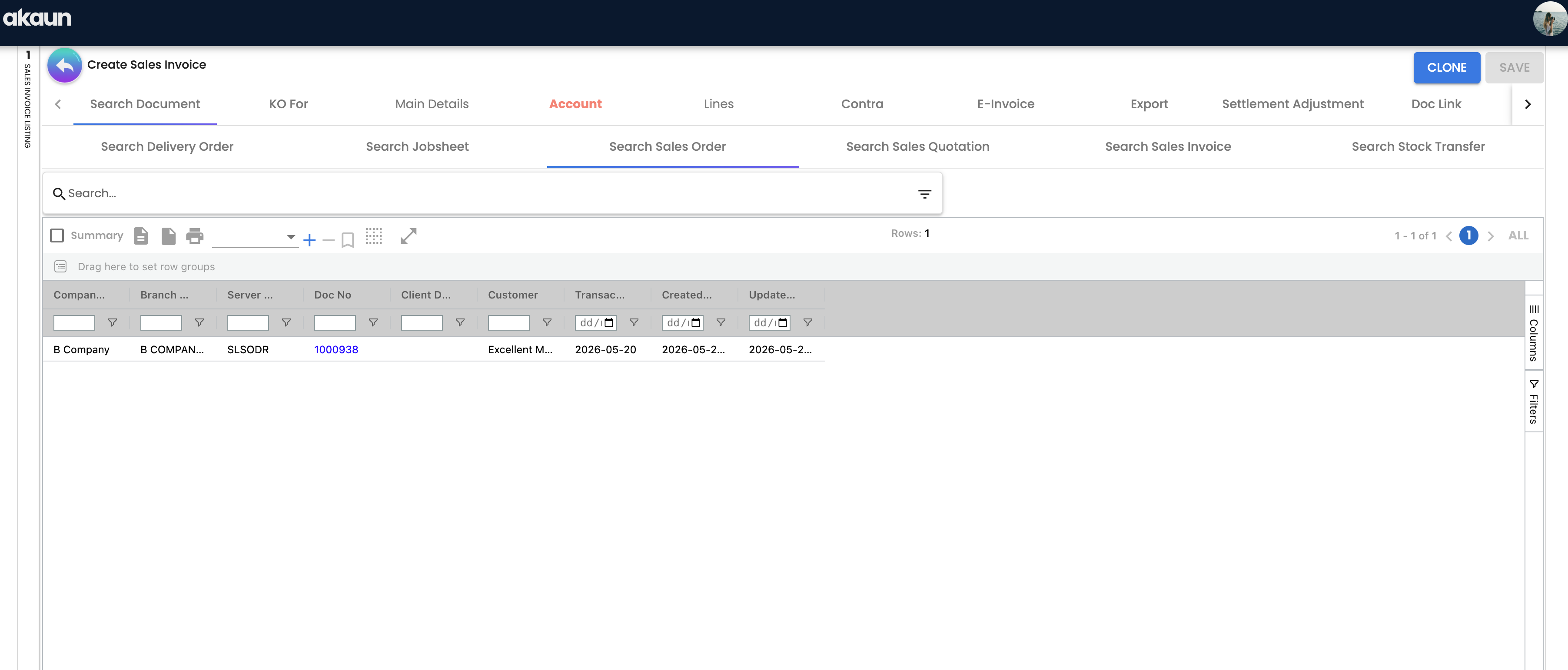Go to next page chevron
This screenshot has width=1568, height=670.
pos(1491,236)
